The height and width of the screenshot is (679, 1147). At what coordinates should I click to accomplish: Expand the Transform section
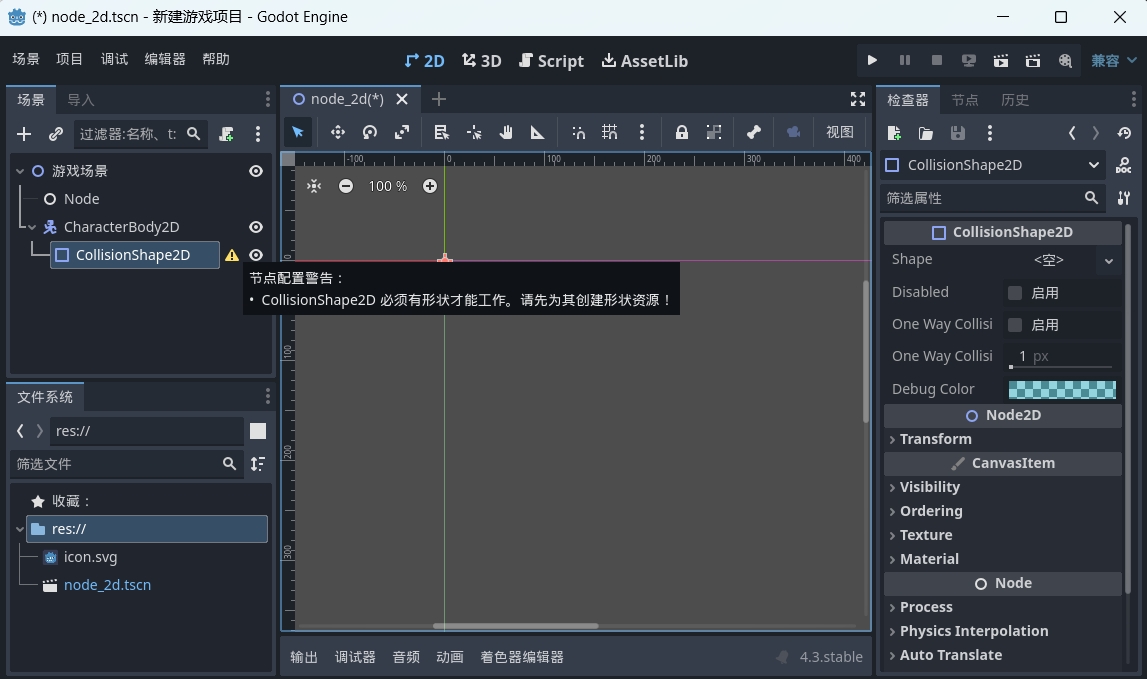pyautogui.click(x=935, y=439)
